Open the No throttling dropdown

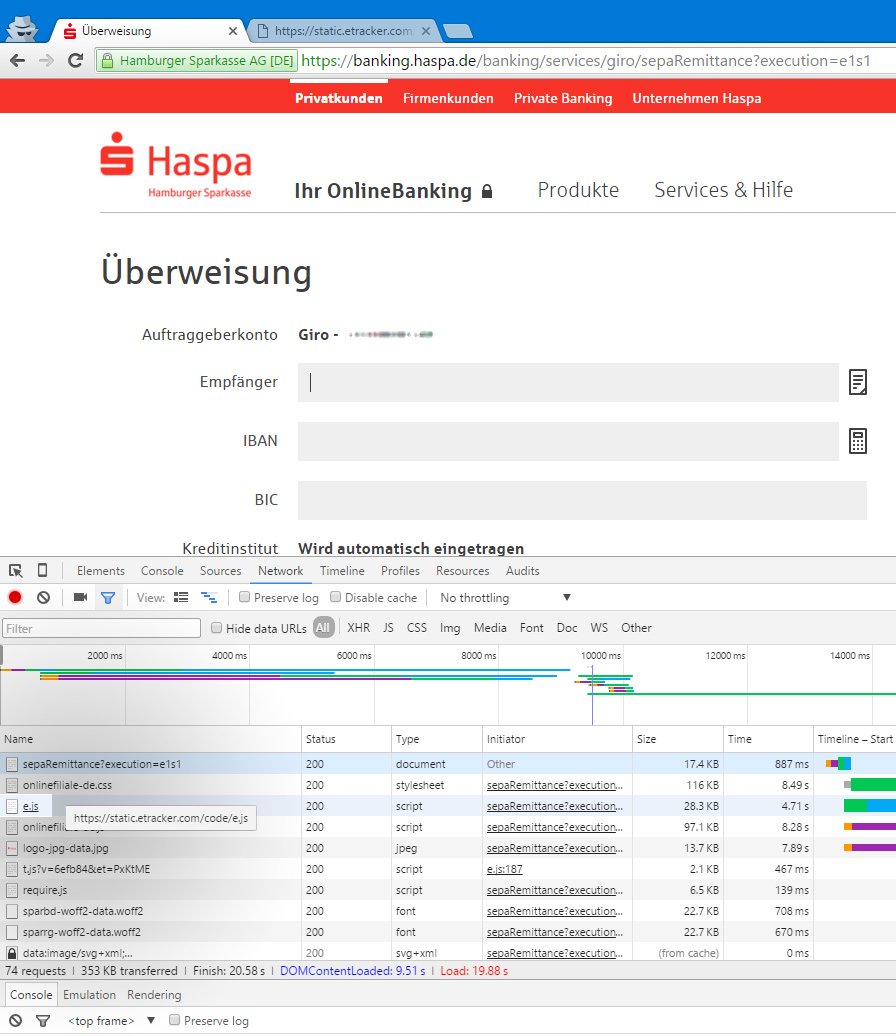(505, 597)
